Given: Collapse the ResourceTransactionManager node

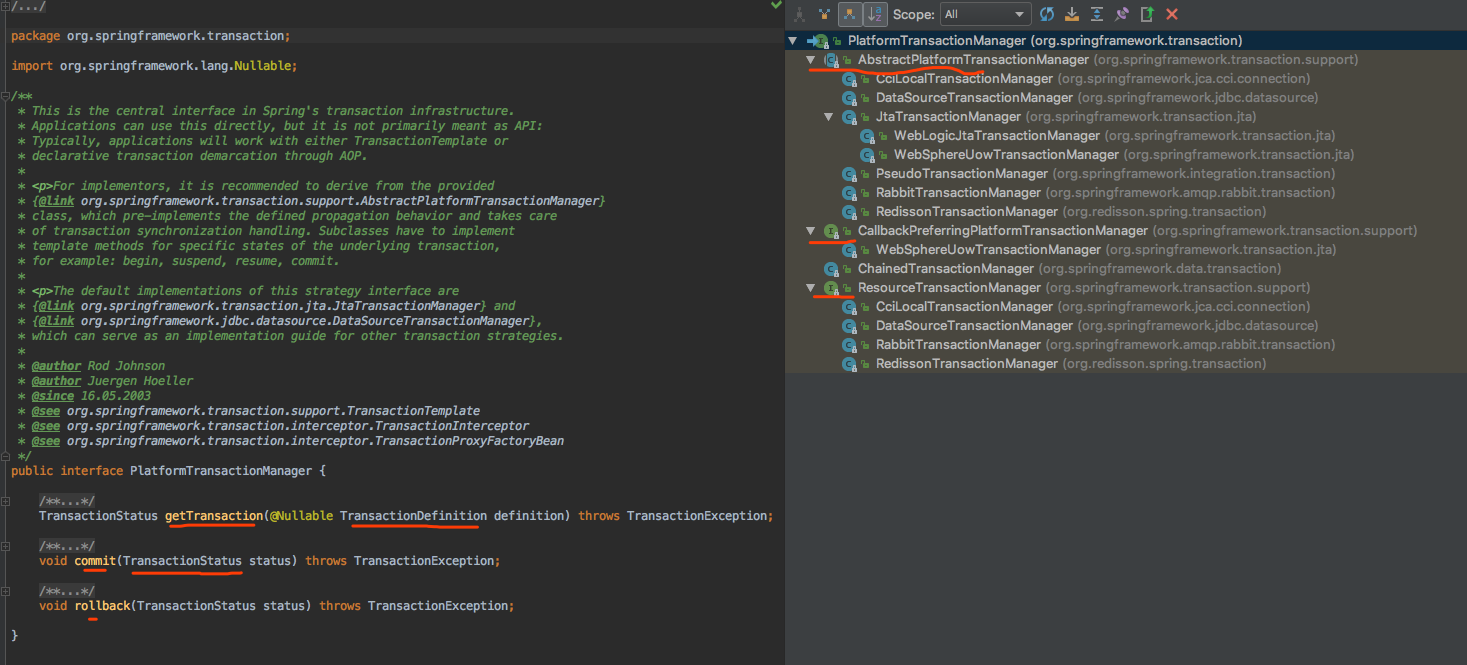Looking at the screenshot, I should [x=811, y=288].
